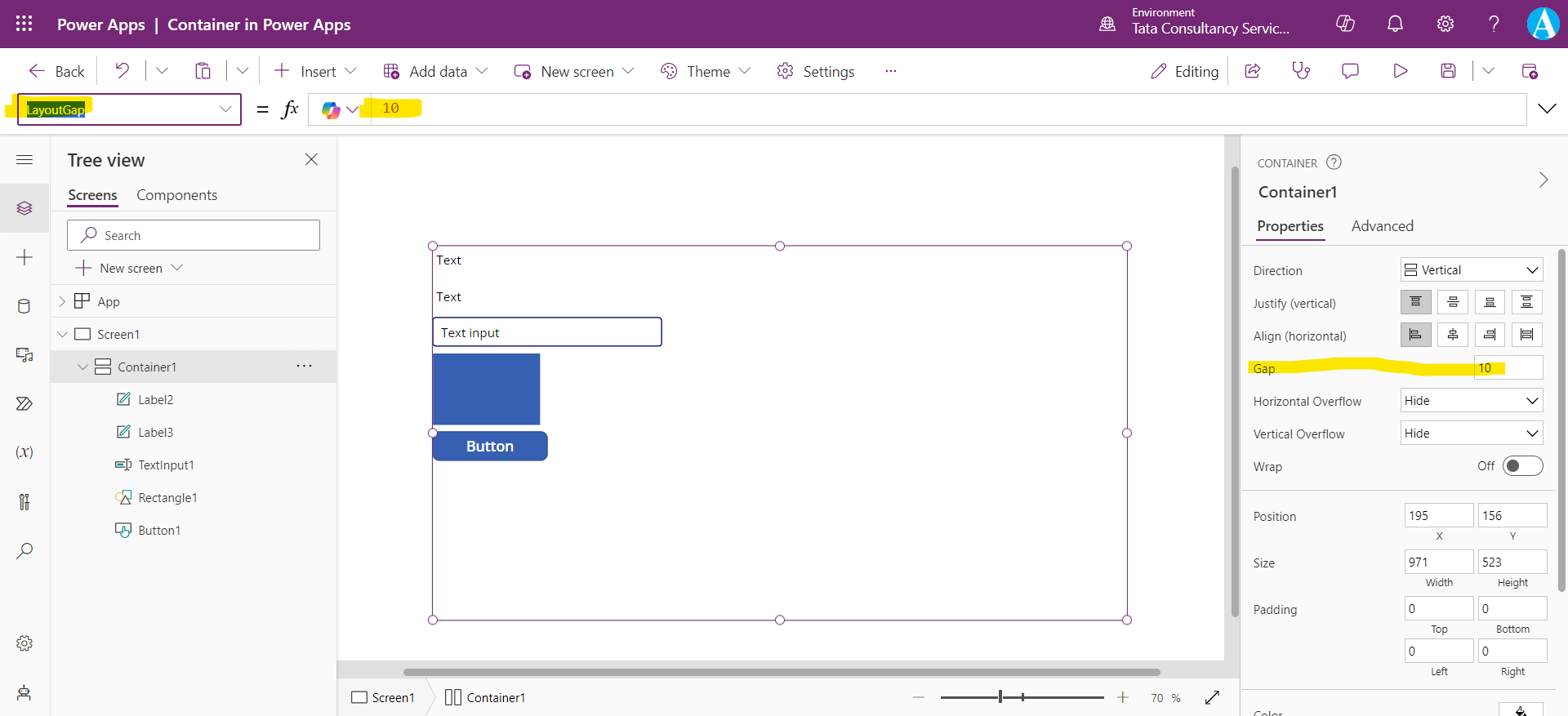The height and width of the screenshot is (716, 1568).
Task: Click the zoom slider in status bar
Action: [x=1021, y=697]
